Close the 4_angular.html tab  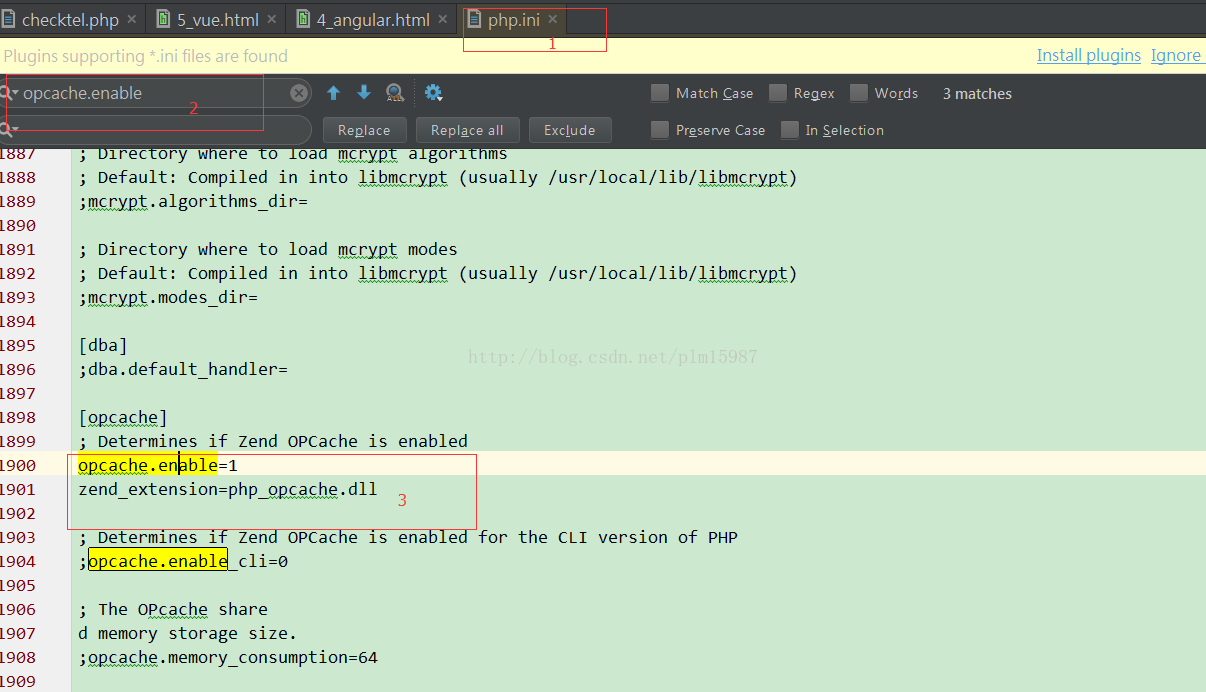coord(443,19)
